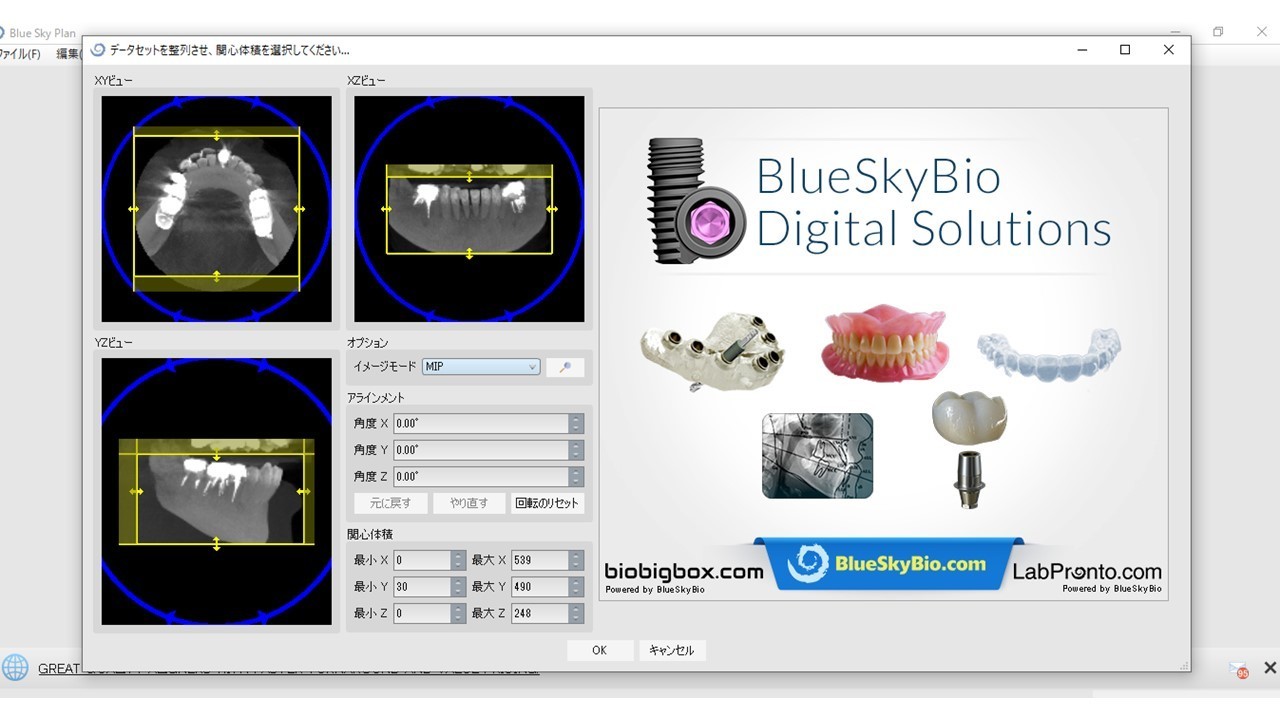1280x720 pixels.
Task: Click the 角度 Y input field
Action: tap(481, 450)
